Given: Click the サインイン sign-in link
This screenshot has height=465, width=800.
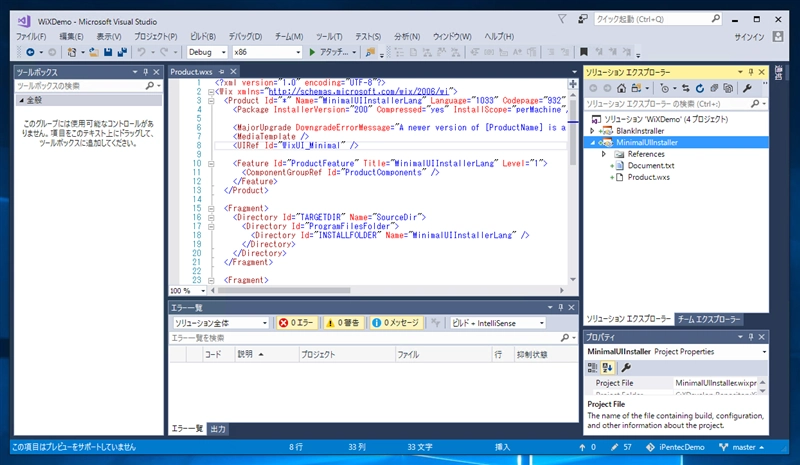Looking at the screenshot, I should point(749,36).
